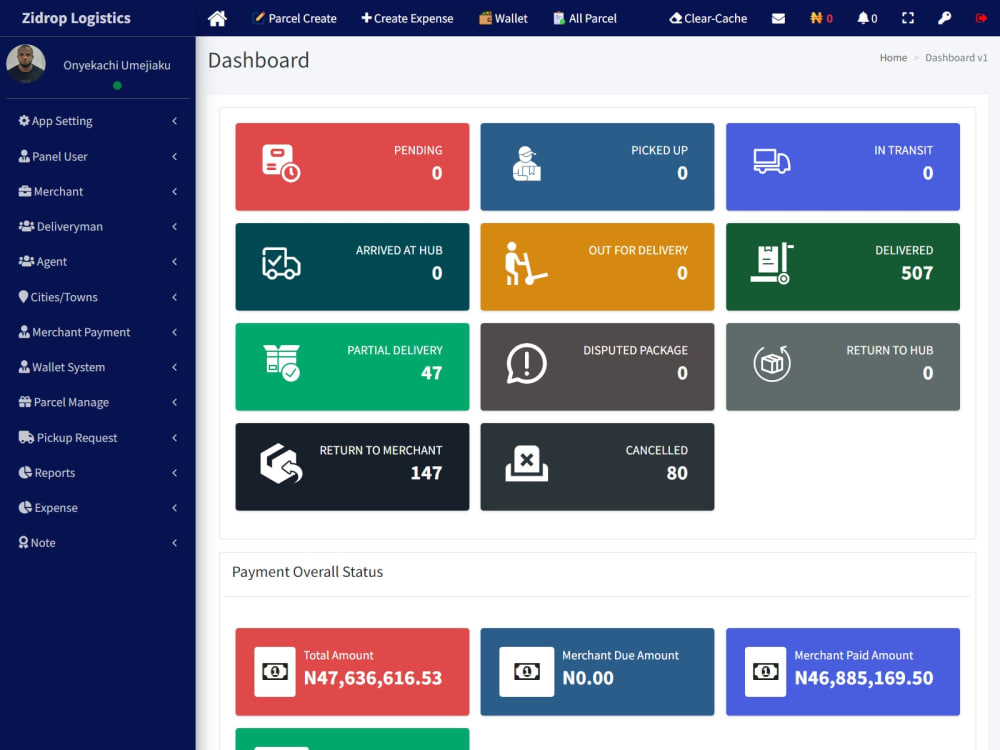This screenshot has width=1000, height=750.
Task: Expand the Wallet System chevron
Action: [x=174, y=367]
